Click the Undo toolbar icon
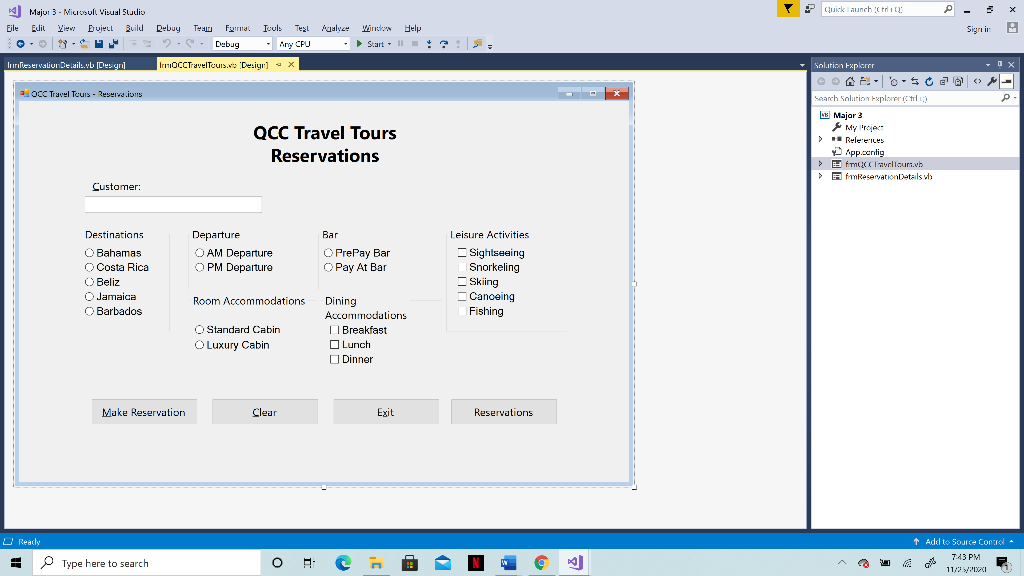 click(167, 44)
